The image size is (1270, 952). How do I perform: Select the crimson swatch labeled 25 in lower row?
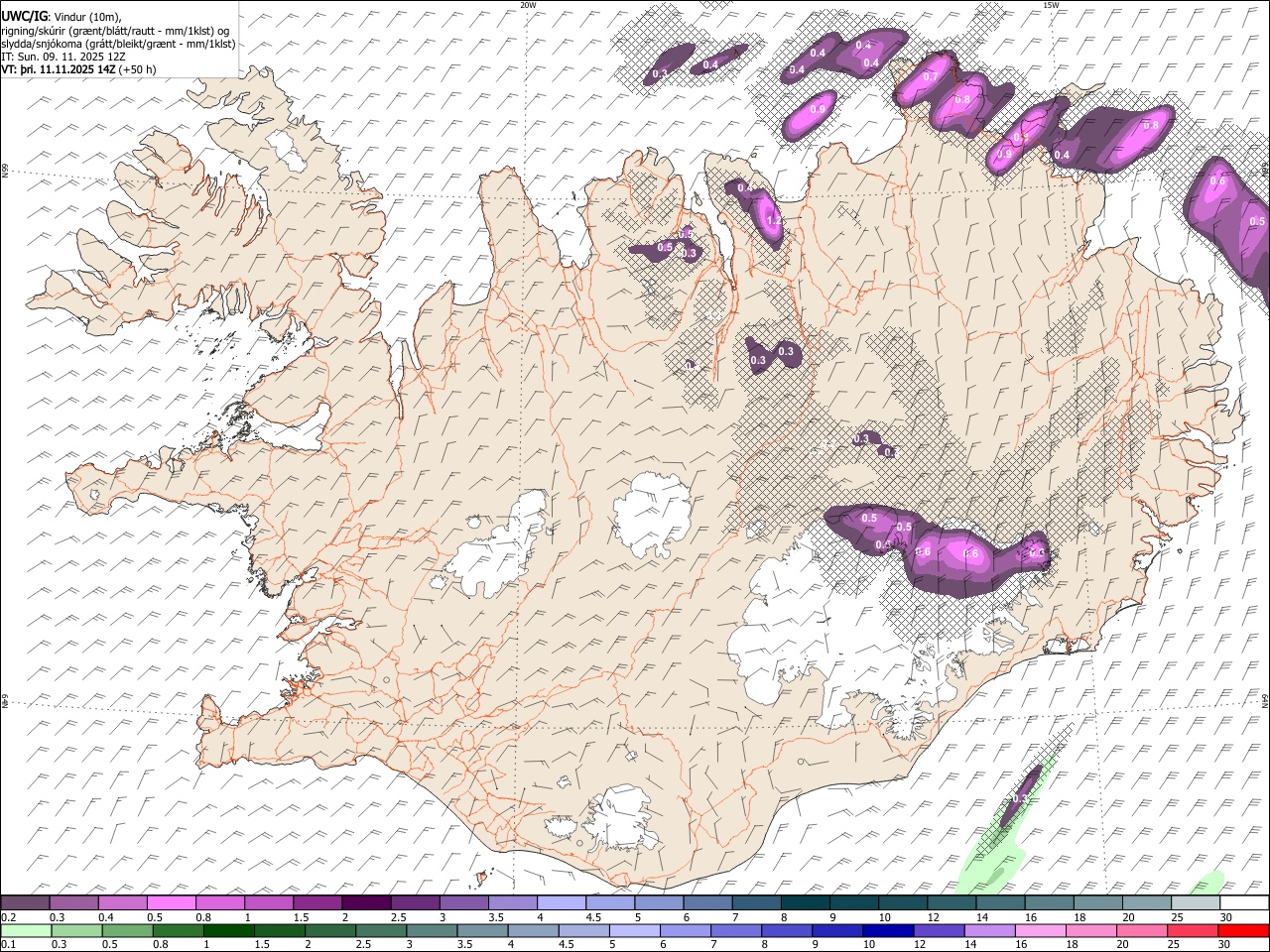coord(1192,931)
